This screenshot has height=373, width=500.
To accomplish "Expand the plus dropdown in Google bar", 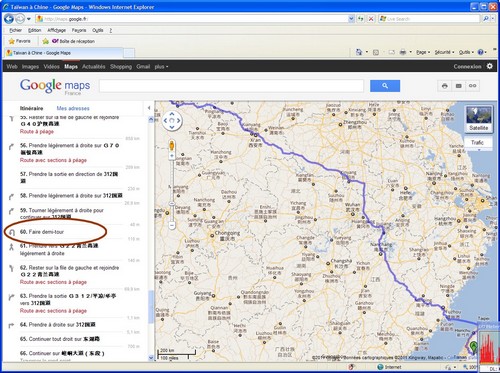I will [x=161, y=66].
